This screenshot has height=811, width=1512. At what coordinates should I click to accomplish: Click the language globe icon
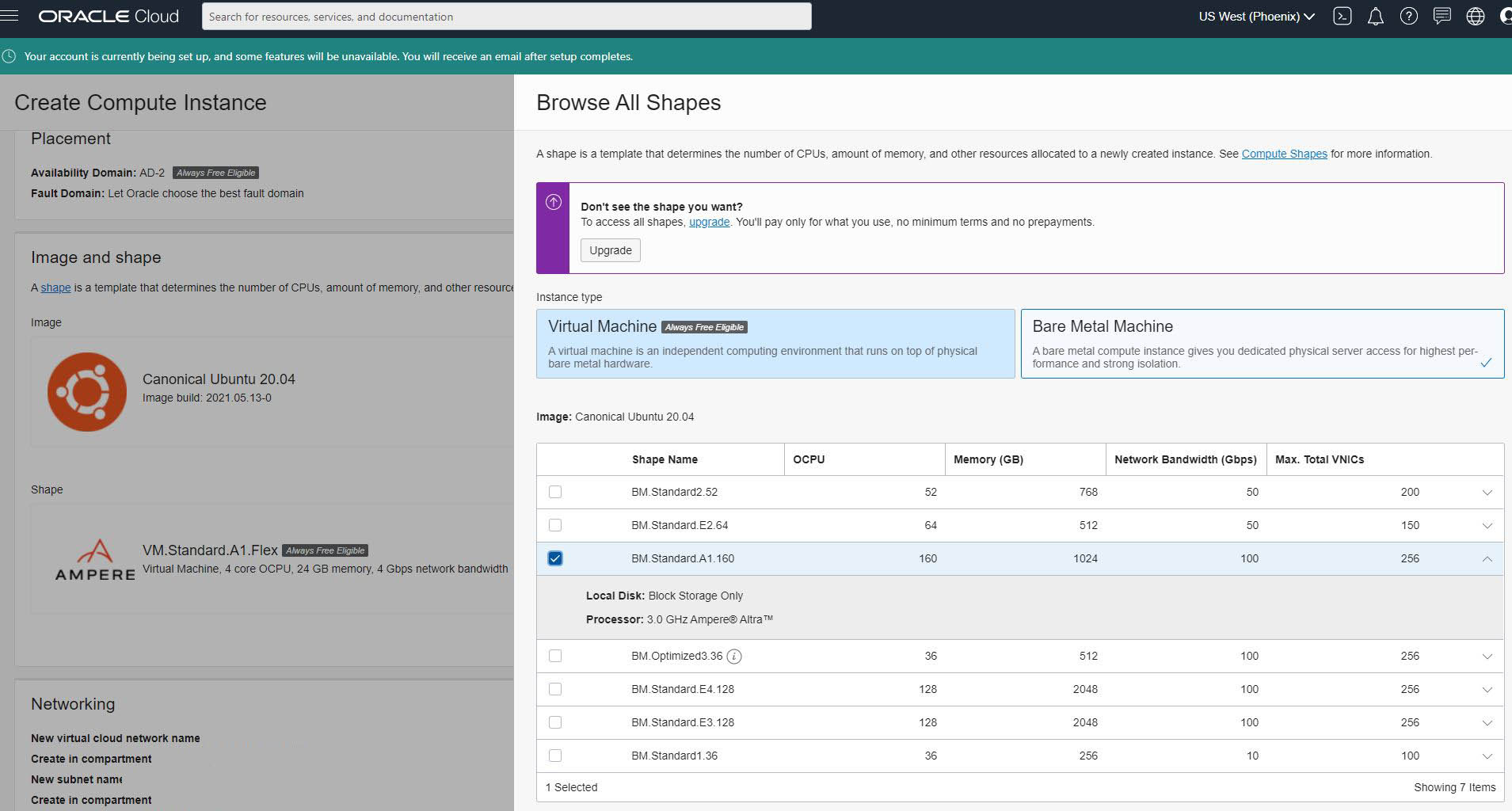tap(1475, 17)
